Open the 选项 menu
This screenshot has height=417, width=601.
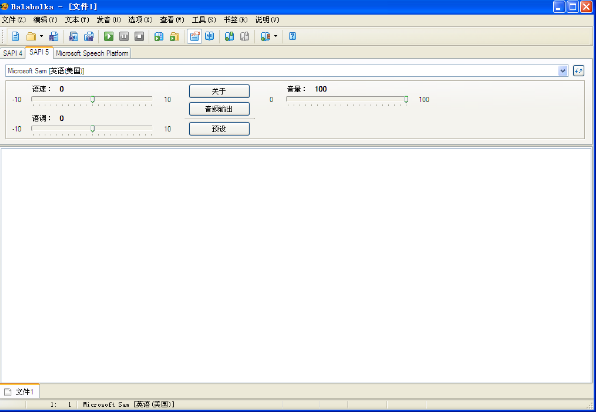[x=140, y=20]
